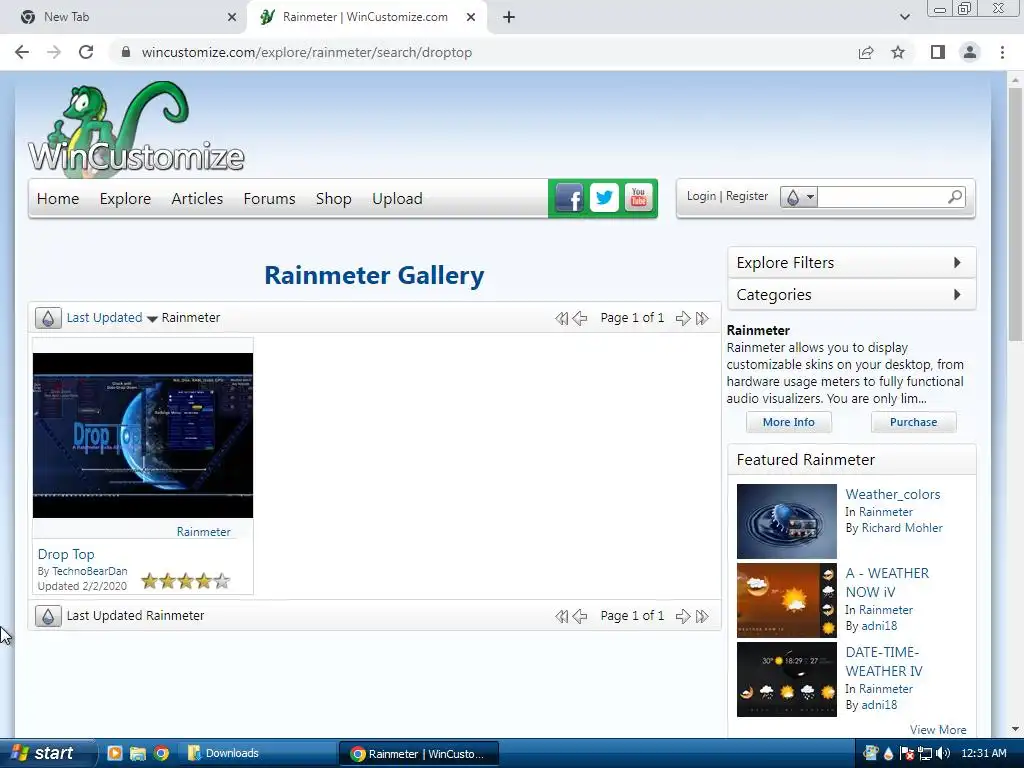The image size is (1024, 768).
Task: Go to next page using top right arrow
Action: 683,318
